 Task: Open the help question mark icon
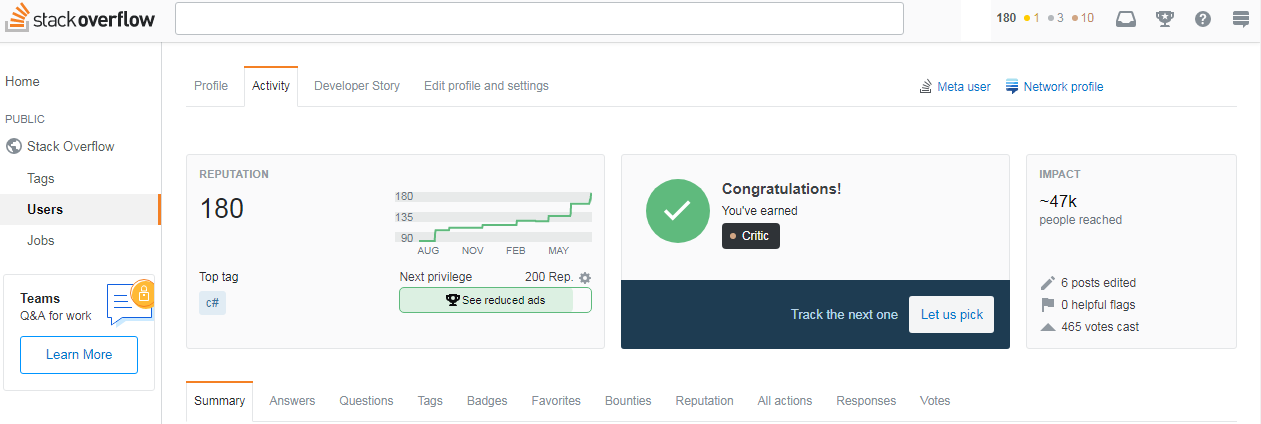click(x=1203, y=18)
